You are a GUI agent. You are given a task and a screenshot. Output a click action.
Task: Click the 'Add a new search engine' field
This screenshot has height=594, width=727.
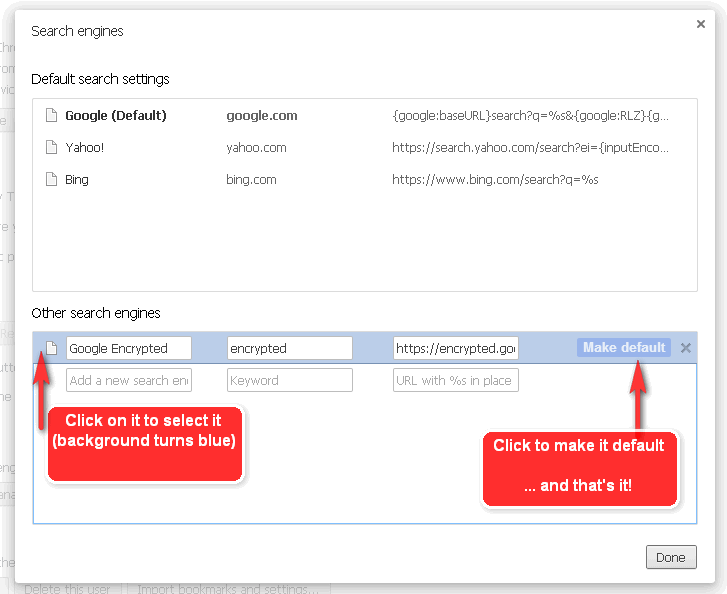click(x=129, y=380)
